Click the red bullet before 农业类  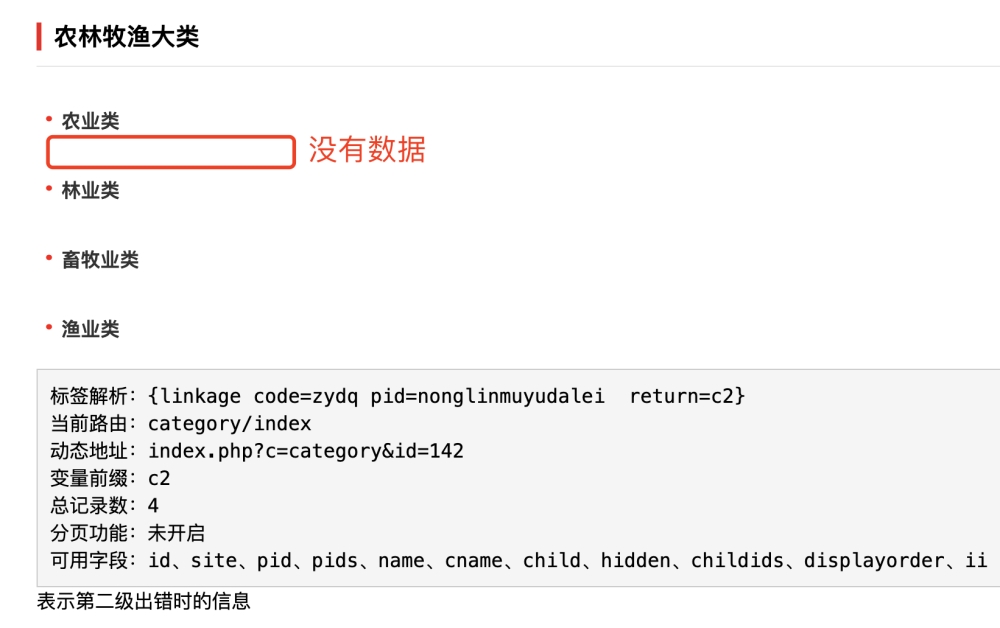click(49, 119)
